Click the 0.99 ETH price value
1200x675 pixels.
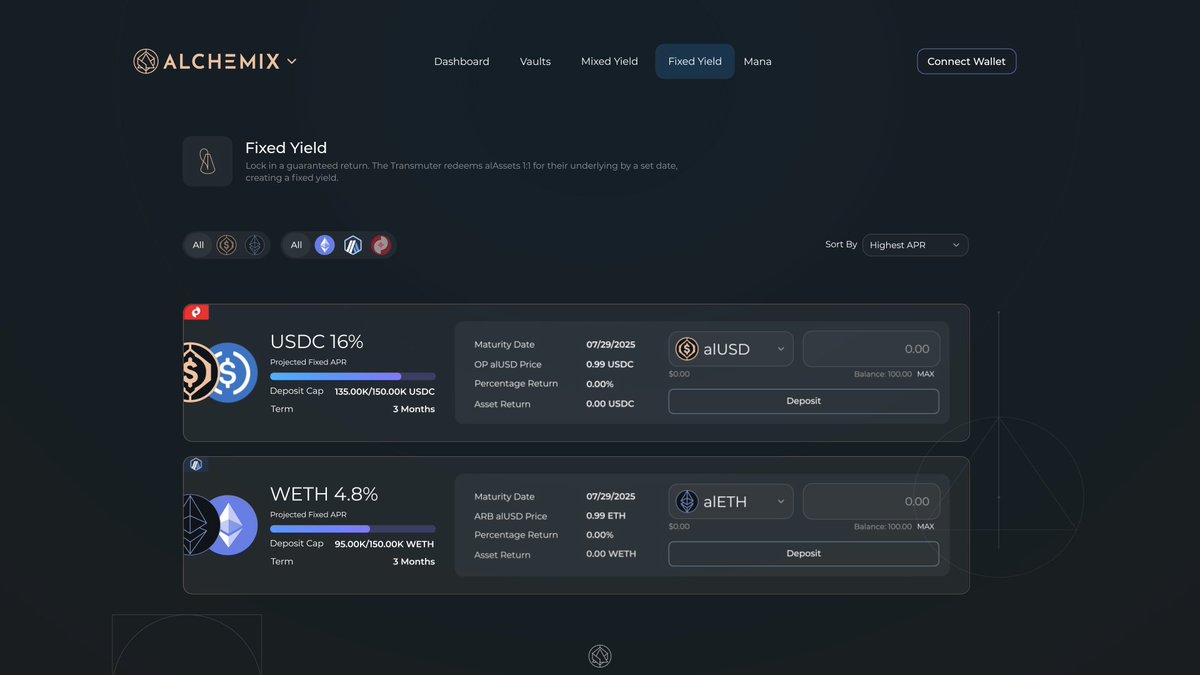point(606,516)
